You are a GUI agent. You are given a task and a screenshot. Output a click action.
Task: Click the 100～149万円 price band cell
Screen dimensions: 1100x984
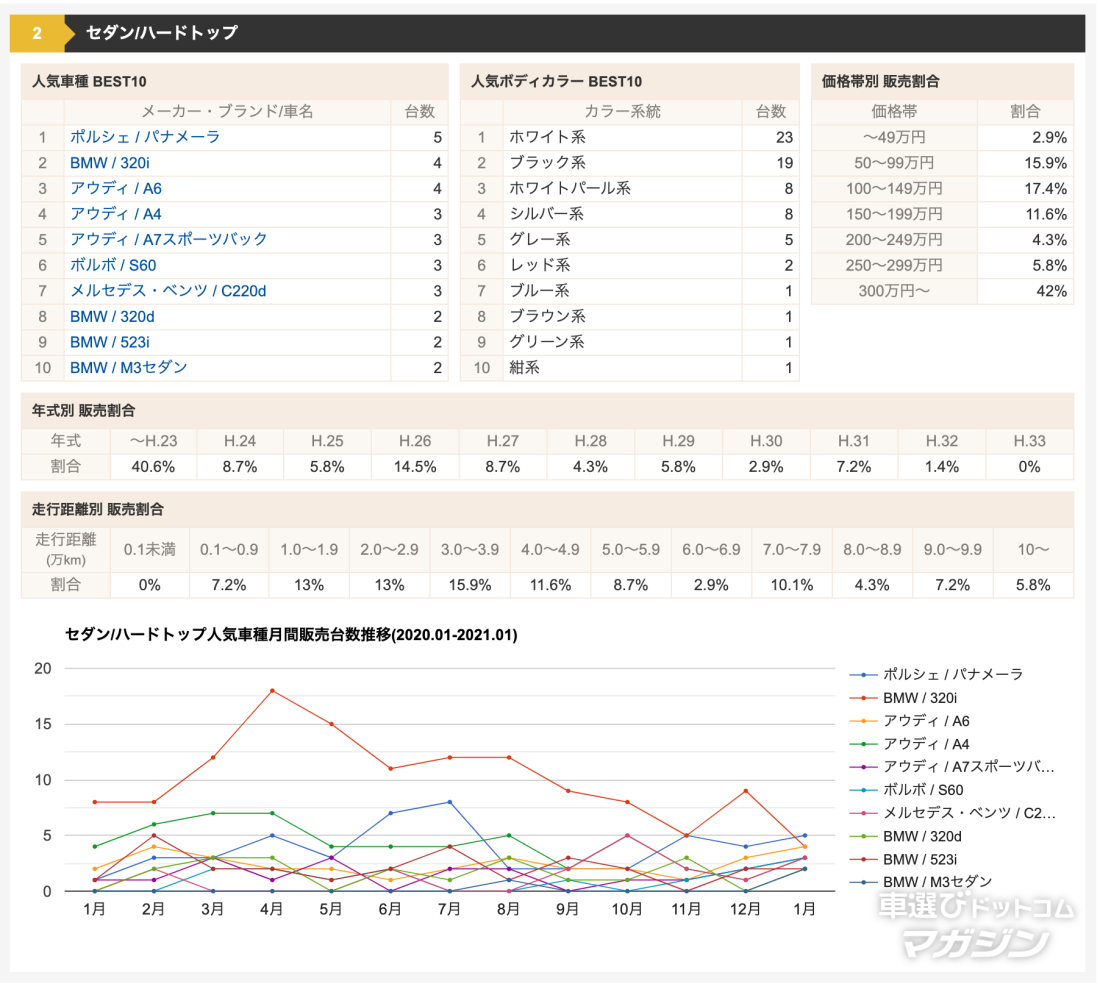coord(894,188)
